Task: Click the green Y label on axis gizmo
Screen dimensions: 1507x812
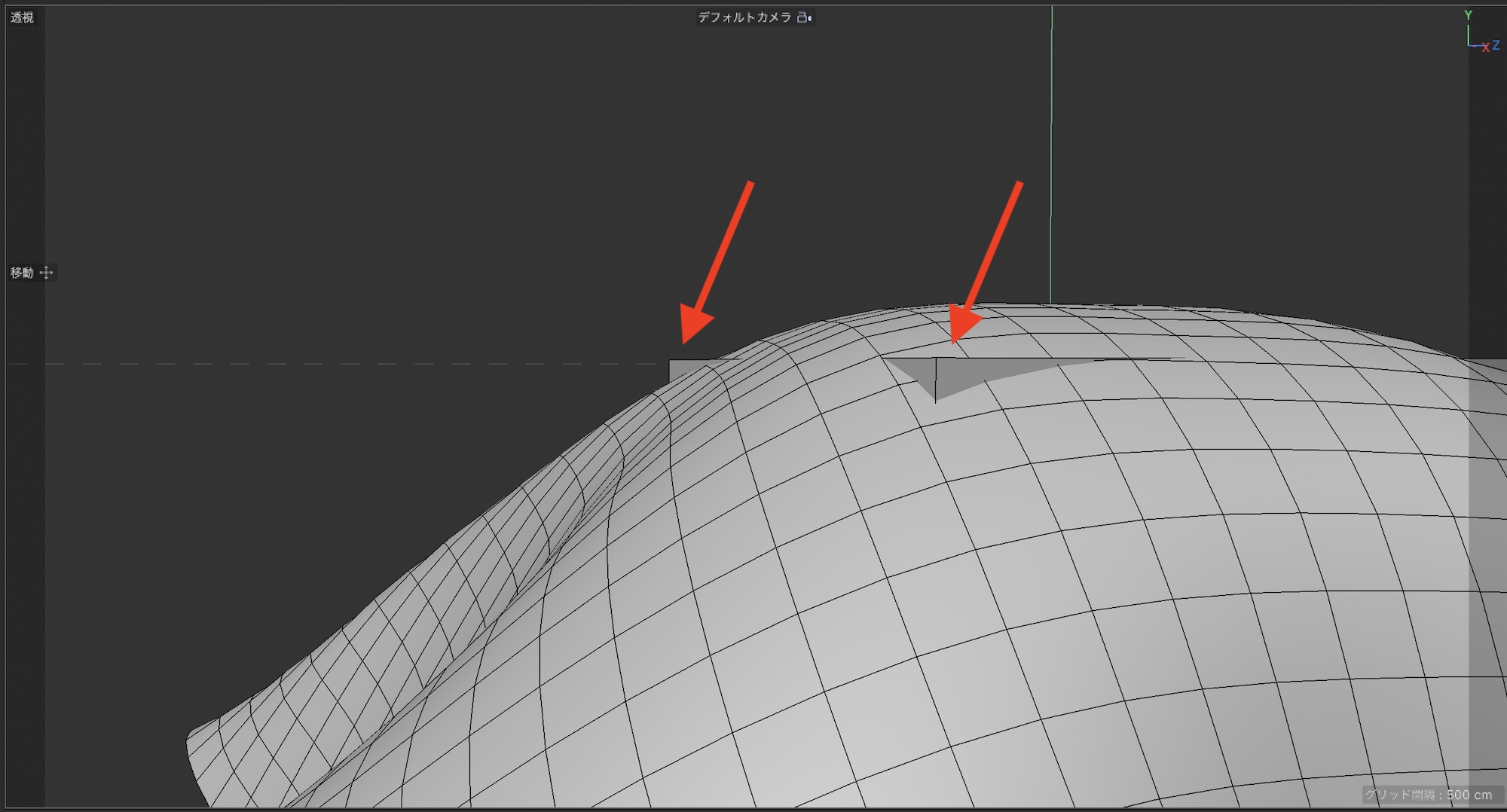Action: tap(1468, 15)
